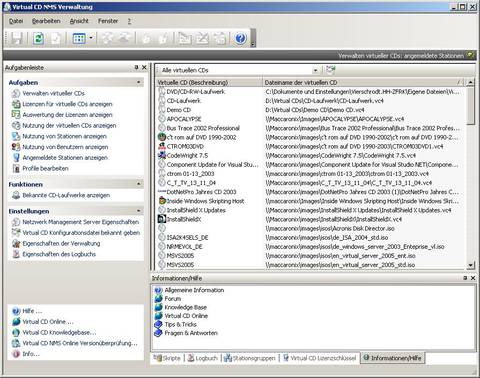Click the blue Help question mark icon
Screen dimensions: 480x378
coord(240,38)
